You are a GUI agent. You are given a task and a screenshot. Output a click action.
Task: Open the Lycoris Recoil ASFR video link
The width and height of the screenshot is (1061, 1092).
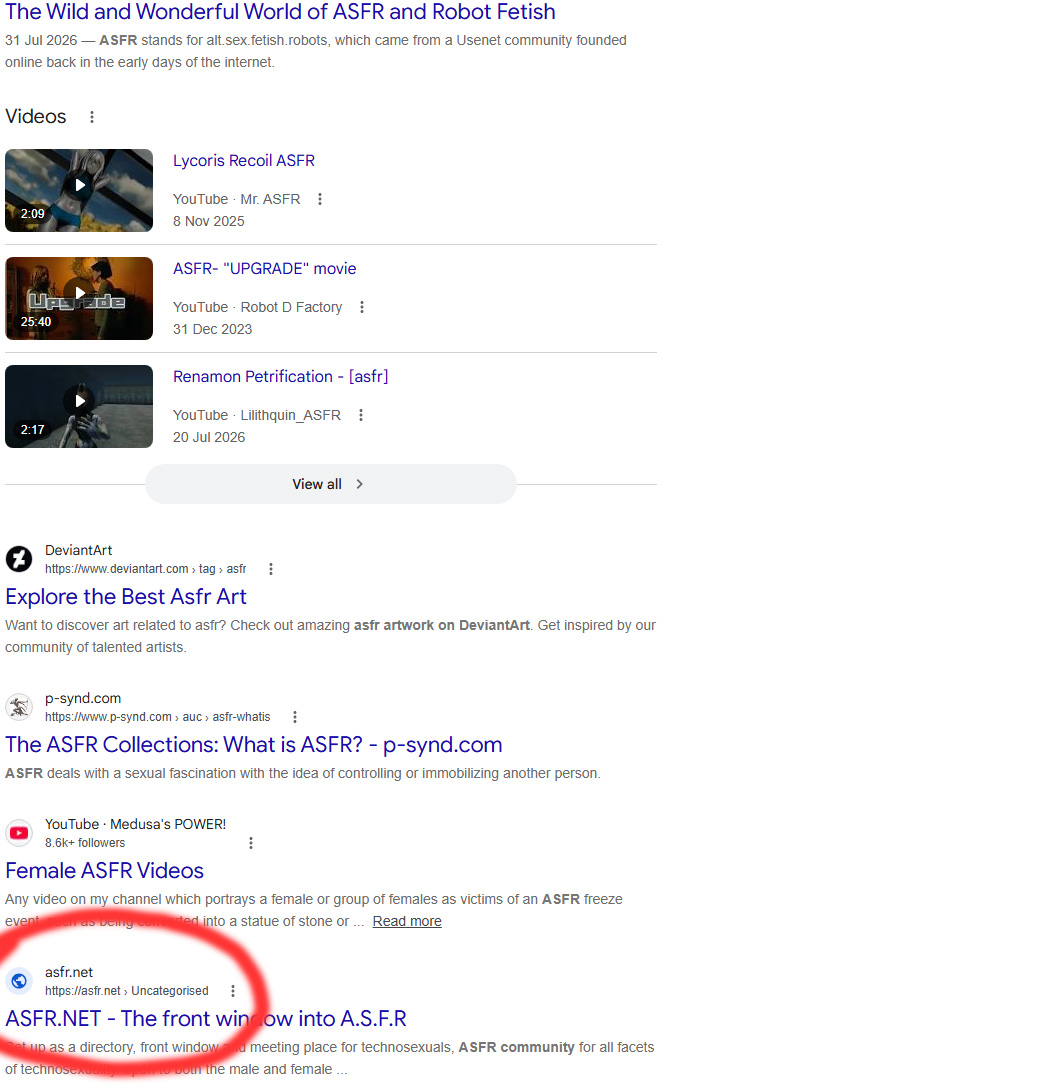click(244, 161)
